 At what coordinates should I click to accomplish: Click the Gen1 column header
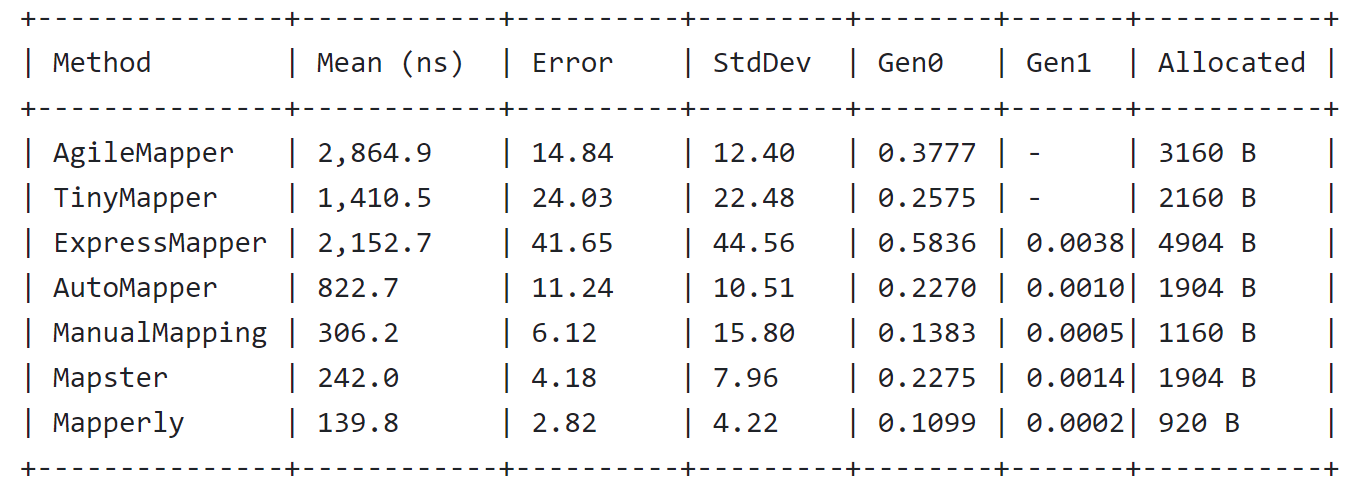(x=1059, y=63)
